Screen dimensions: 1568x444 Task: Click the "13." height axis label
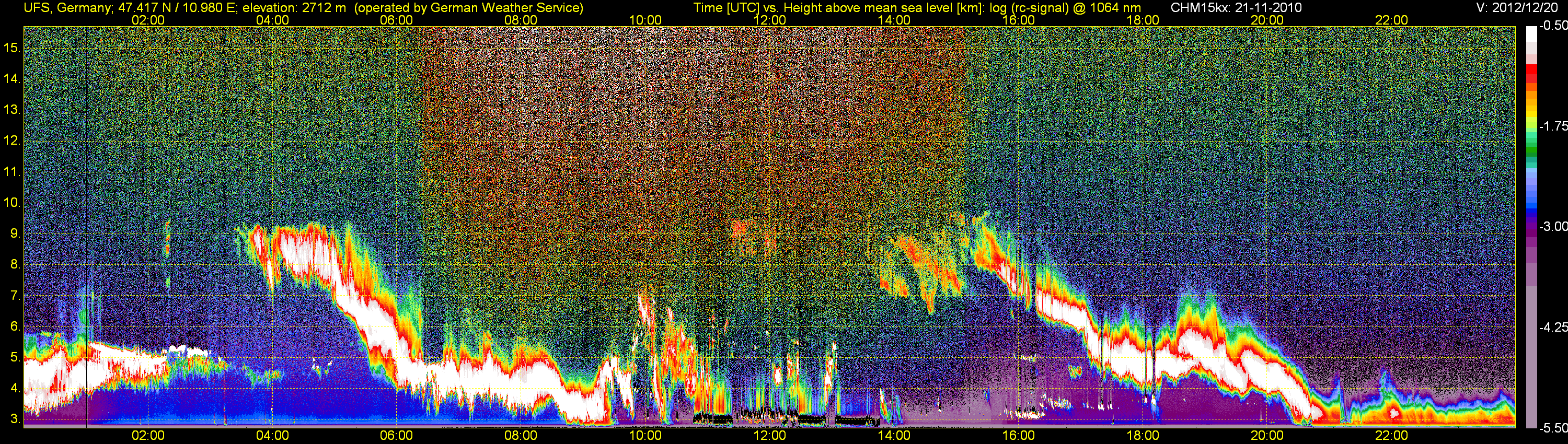tap(11, 110)
